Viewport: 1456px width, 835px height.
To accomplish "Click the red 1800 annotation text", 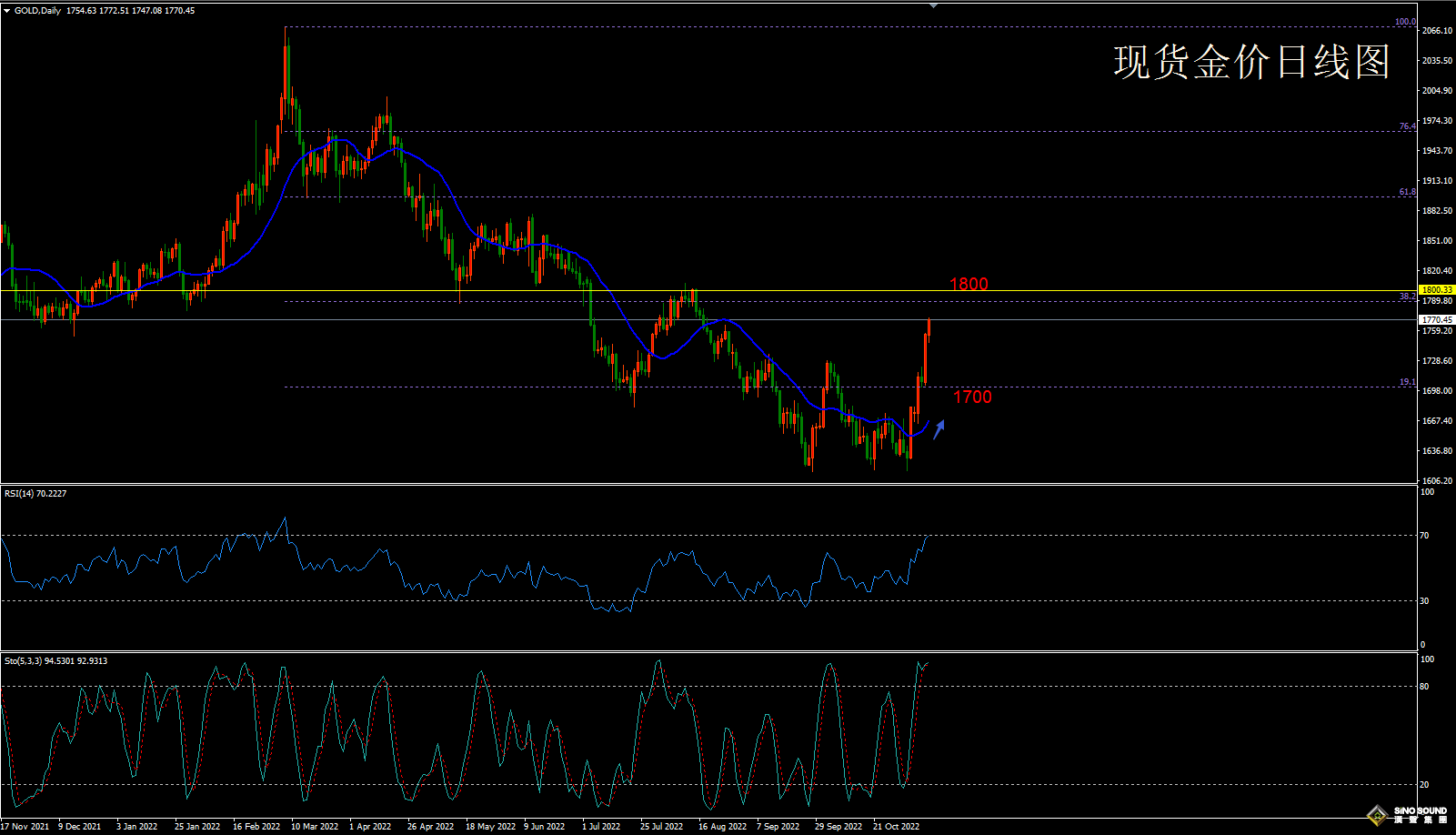I will click(x=969, y=284).
